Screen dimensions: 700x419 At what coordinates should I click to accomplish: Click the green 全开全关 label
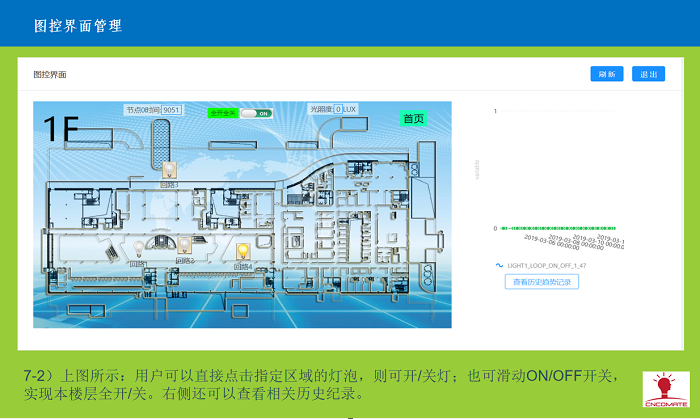223,113
